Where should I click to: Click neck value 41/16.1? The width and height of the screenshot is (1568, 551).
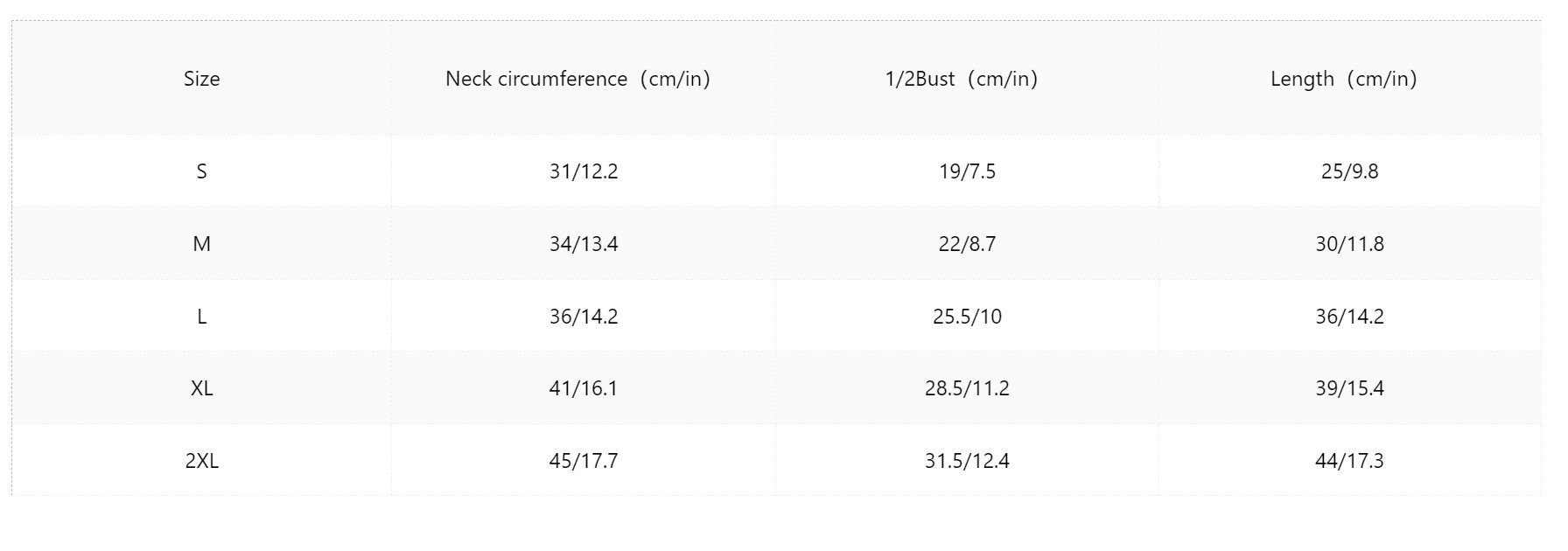pos(584,388)
